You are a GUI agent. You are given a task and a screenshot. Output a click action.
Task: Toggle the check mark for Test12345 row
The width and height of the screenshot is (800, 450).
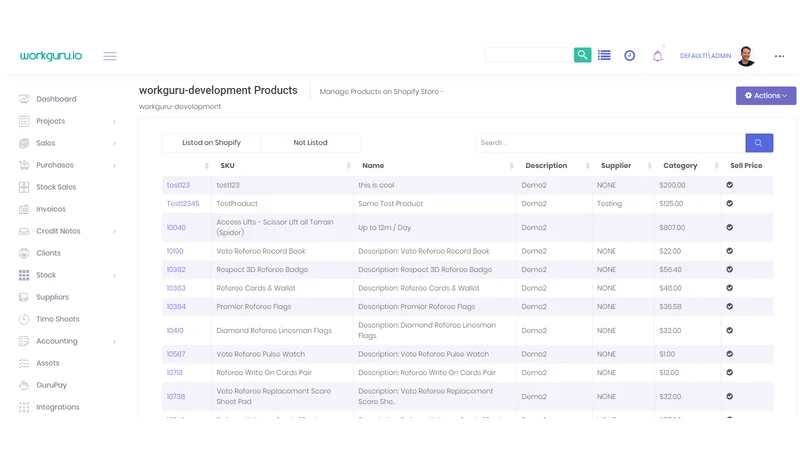[x=730, y=204]
